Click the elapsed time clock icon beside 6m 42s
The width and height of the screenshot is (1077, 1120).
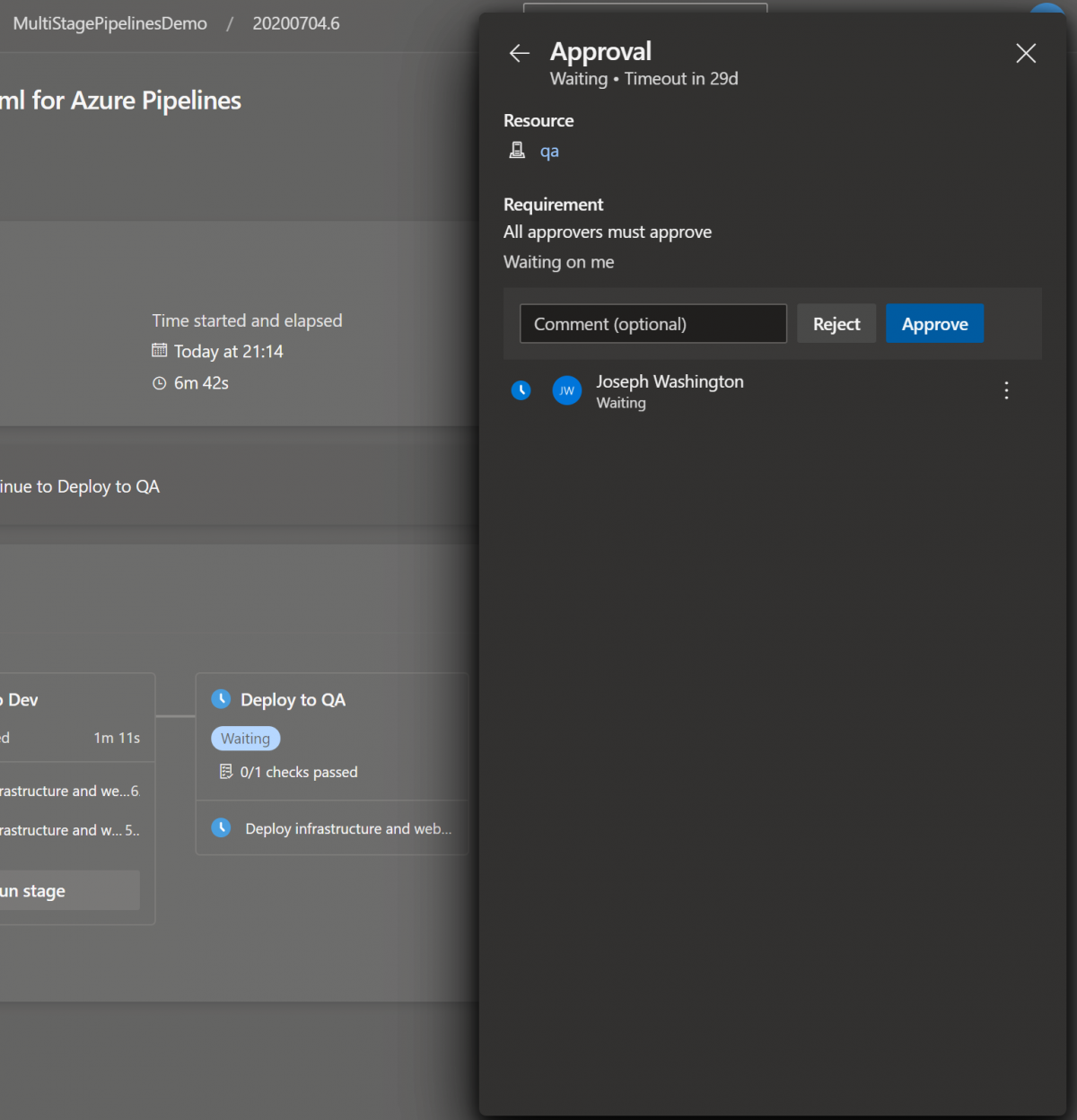point(160,382)
